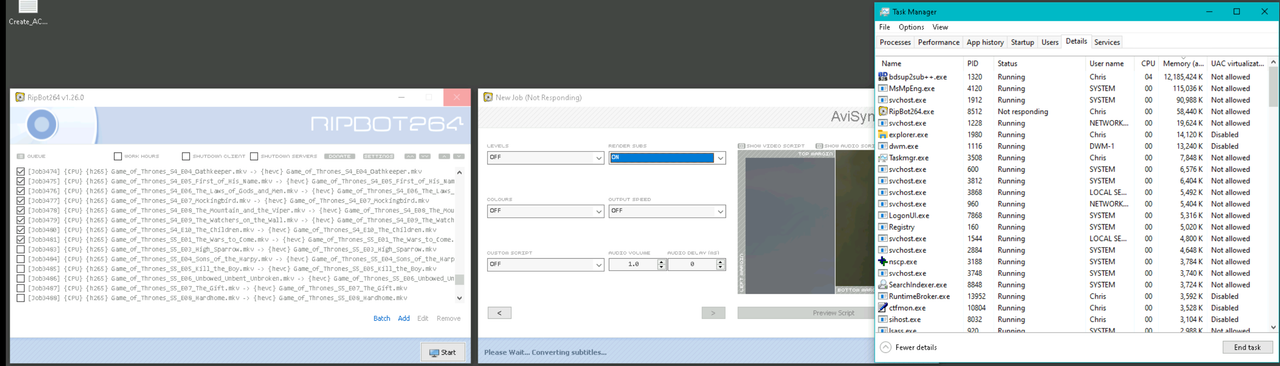Select the nscp.exe process icon
Screen dimensions: 1280x366
[882, 261]
